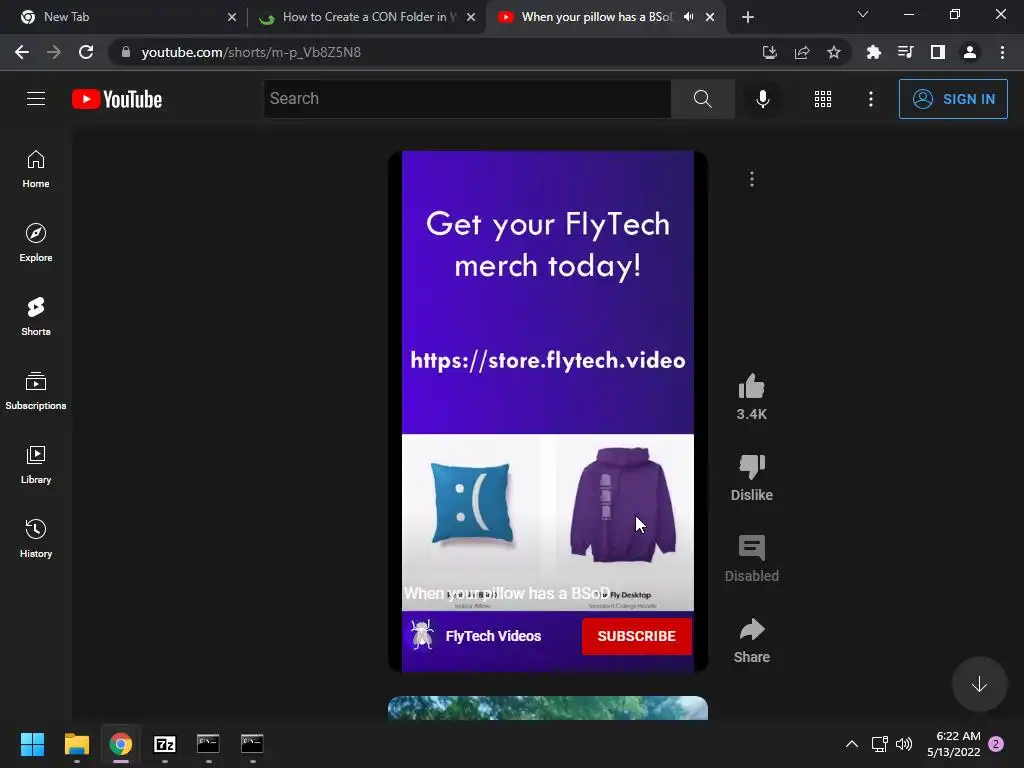Screen dimensions: 1024x768
Task: Click the address bar URL
Action: (x=251, y=52)
